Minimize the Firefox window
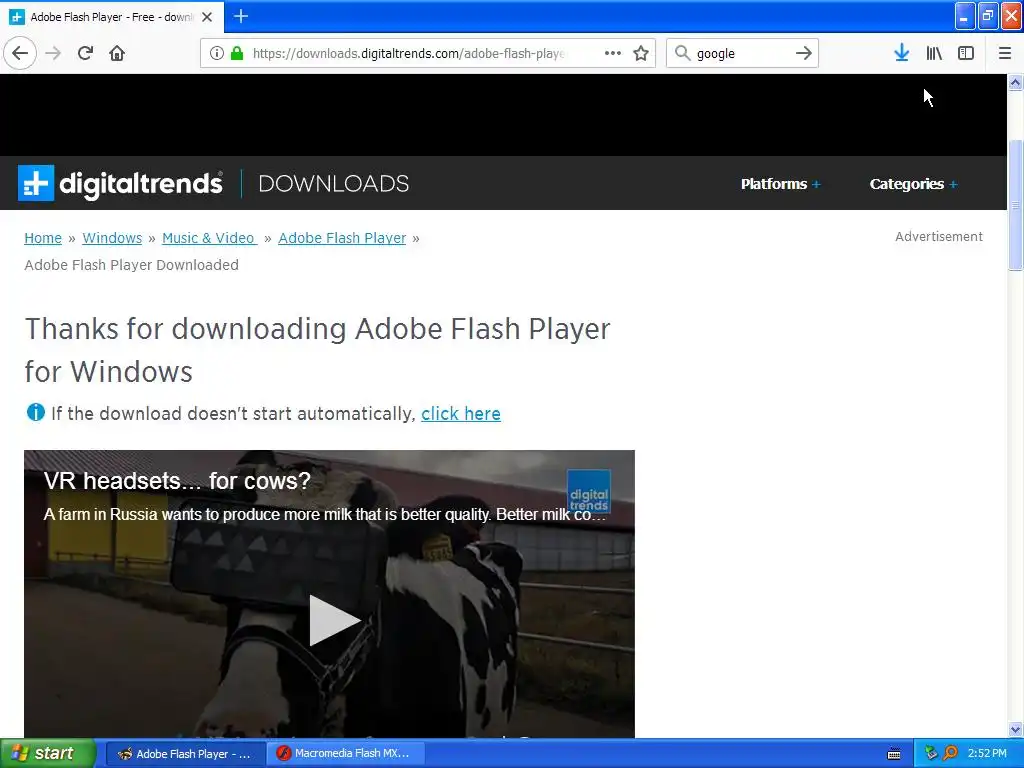The image size is (1024, 768). [x=965, y=16]
